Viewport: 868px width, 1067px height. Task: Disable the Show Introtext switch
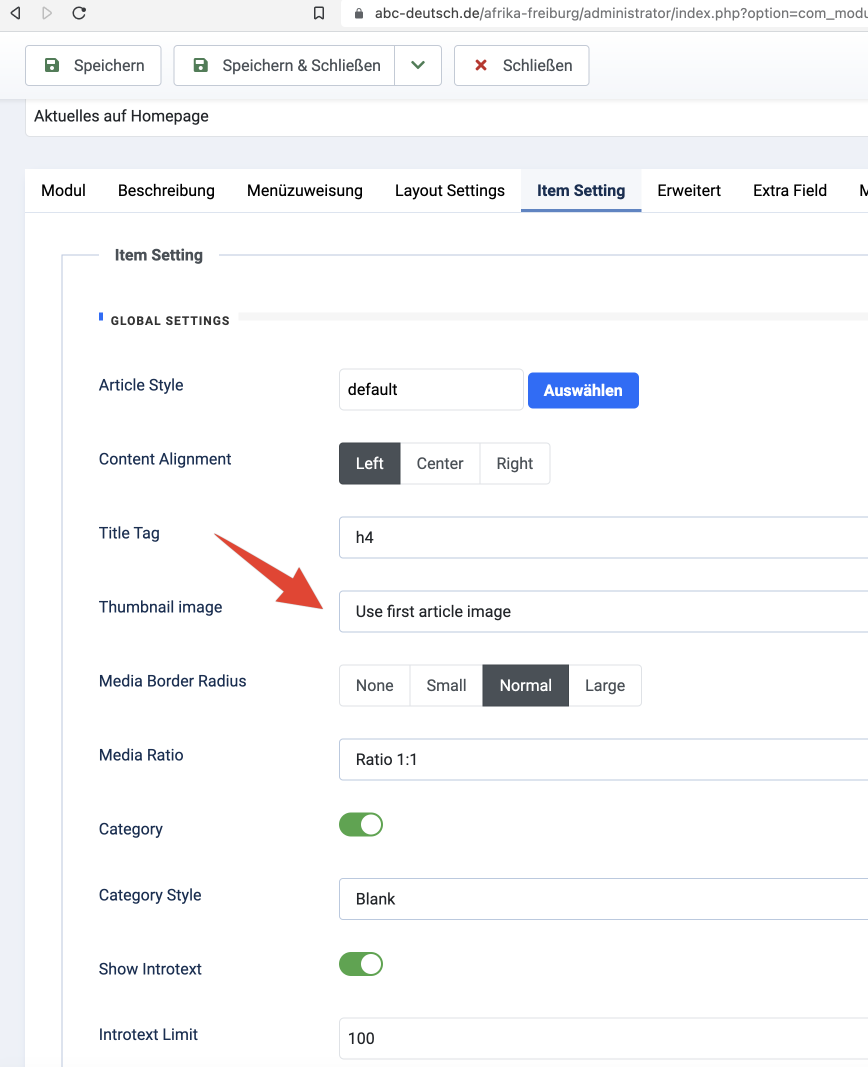[361, 964]
